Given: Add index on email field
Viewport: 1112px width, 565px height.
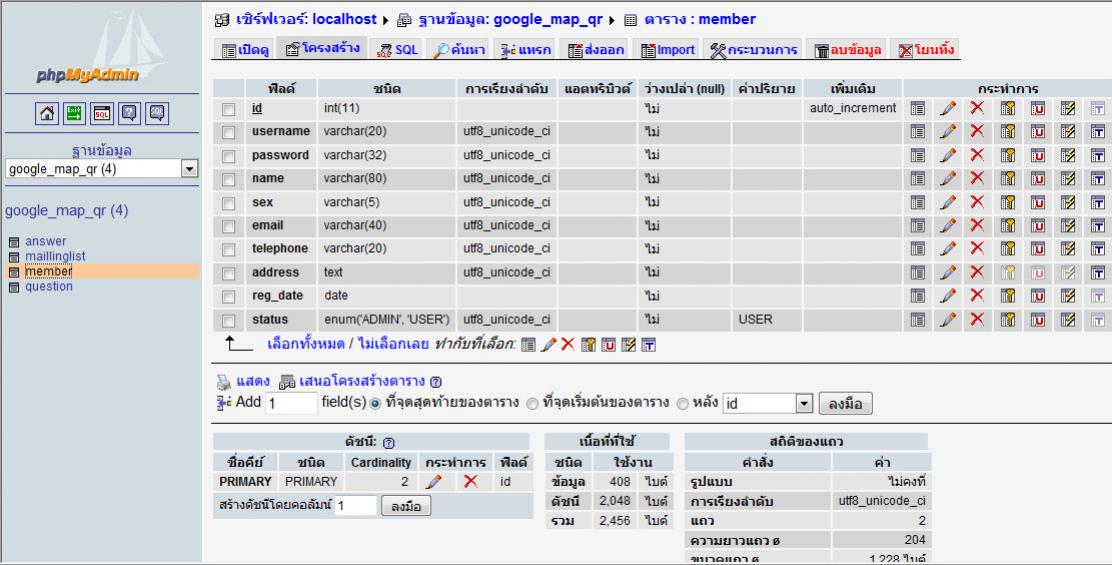Looking at the screenshot, I should coord(1068,225).
